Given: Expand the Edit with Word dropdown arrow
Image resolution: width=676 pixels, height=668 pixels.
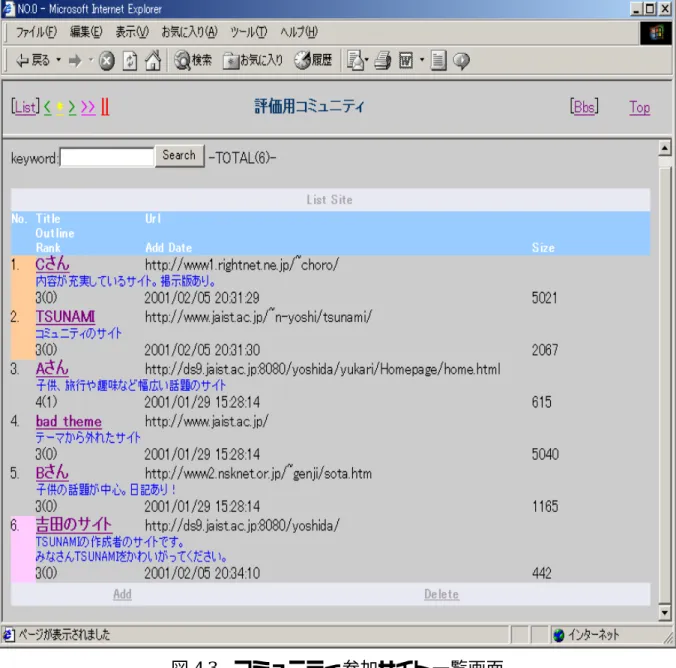Looking at the screenshot, I should 422,60.
